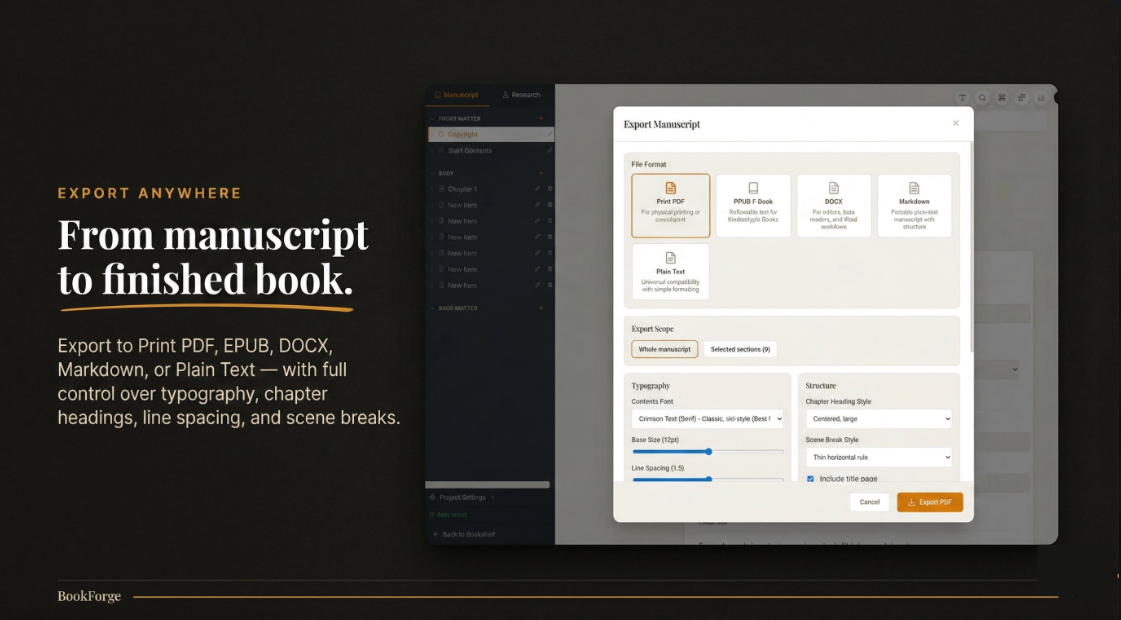Open the Manuscript tab in sidebar

[x=457, y=95]
